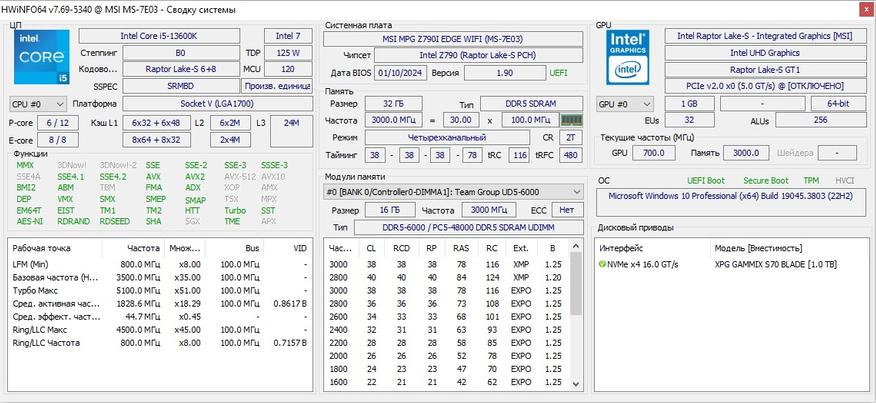This screenshot has height=403, width=876.
Task: Click the '30.00' memory multiplier field
Action: pos(461,120)
